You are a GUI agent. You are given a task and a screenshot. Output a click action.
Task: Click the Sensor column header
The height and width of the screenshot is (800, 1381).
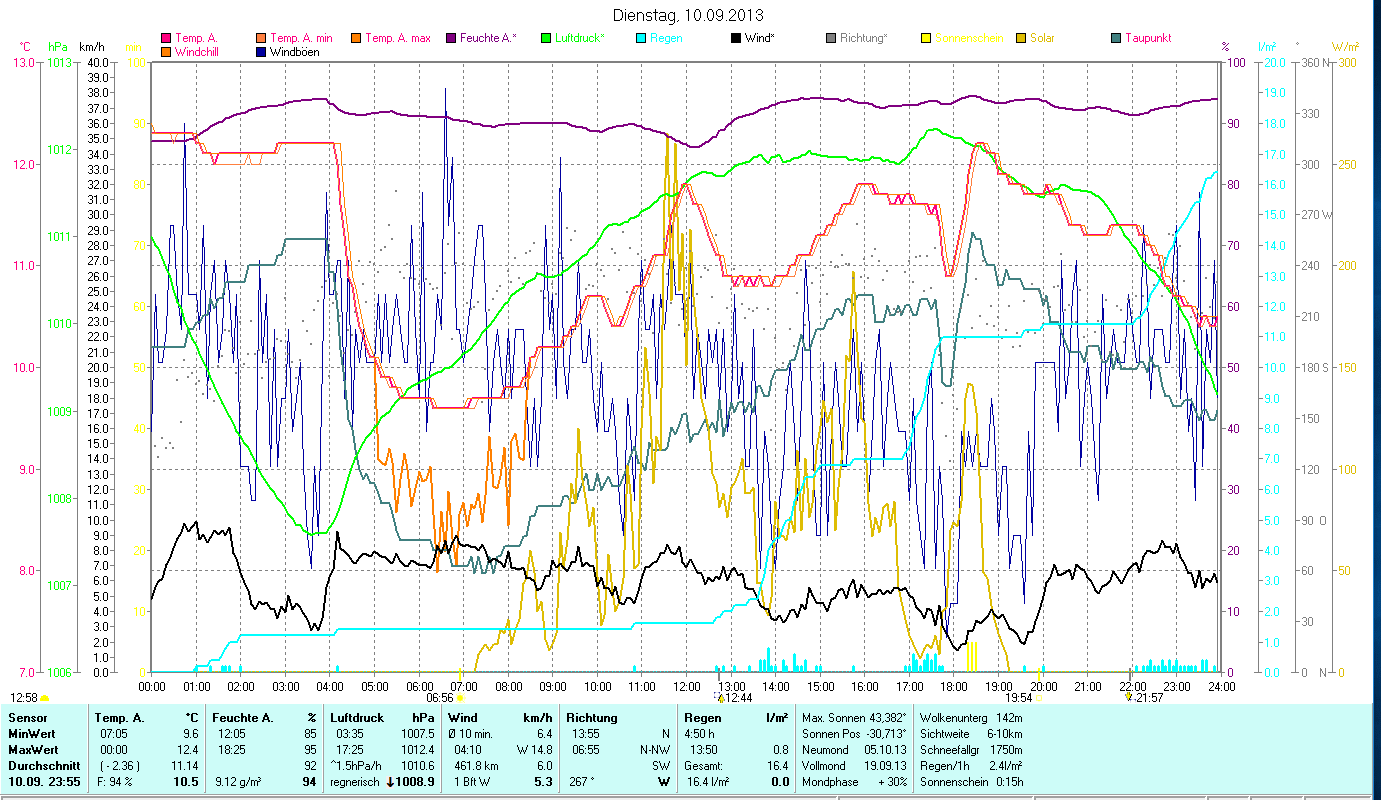tap(26, 718)
